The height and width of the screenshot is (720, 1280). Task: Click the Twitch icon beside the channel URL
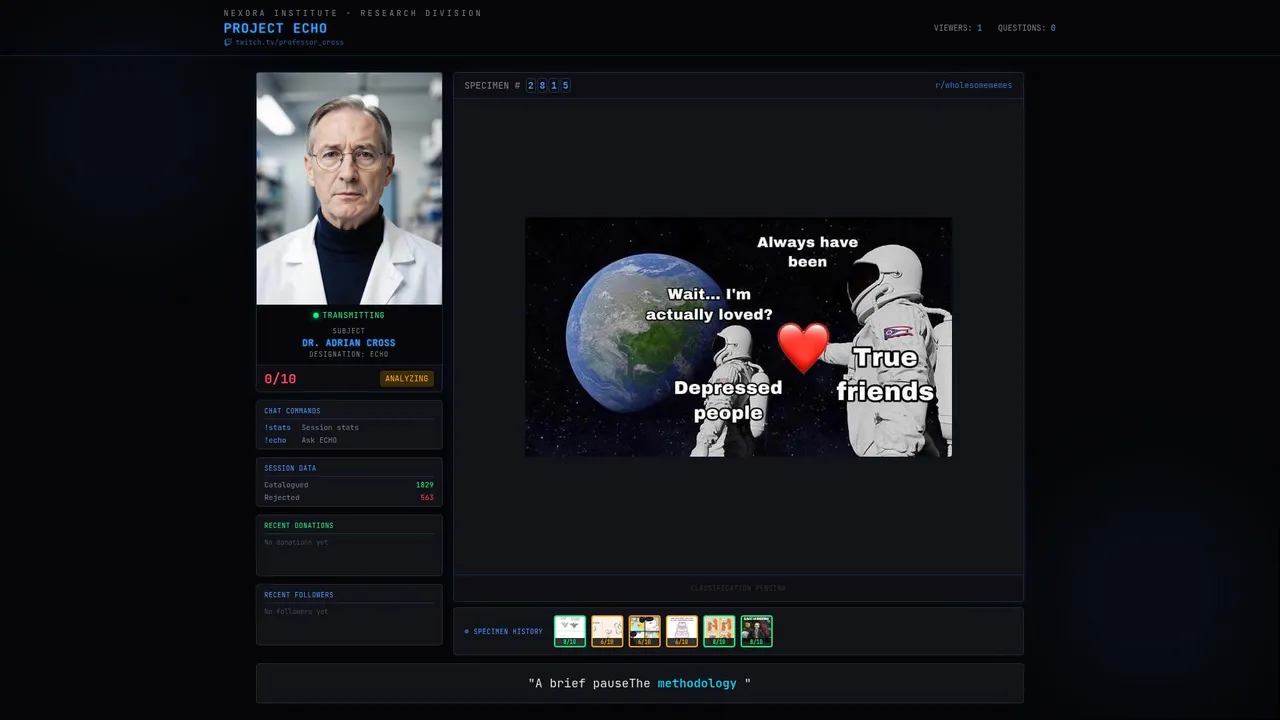[x=228, y=42]
